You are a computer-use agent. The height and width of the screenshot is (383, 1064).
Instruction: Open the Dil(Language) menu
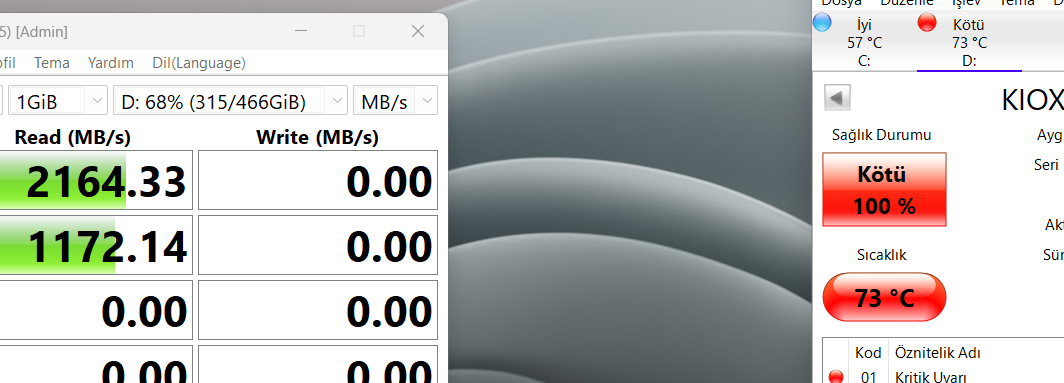point(199,63)
